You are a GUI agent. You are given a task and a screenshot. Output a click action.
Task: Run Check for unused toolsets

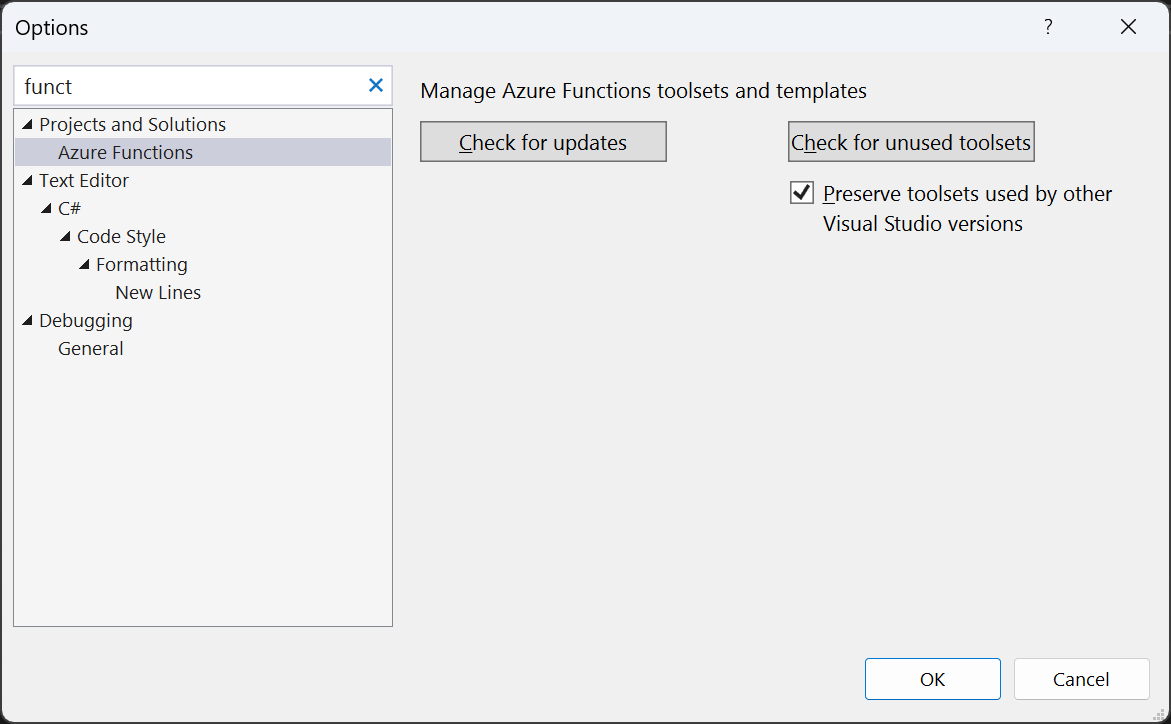click(x=910, y=141)
